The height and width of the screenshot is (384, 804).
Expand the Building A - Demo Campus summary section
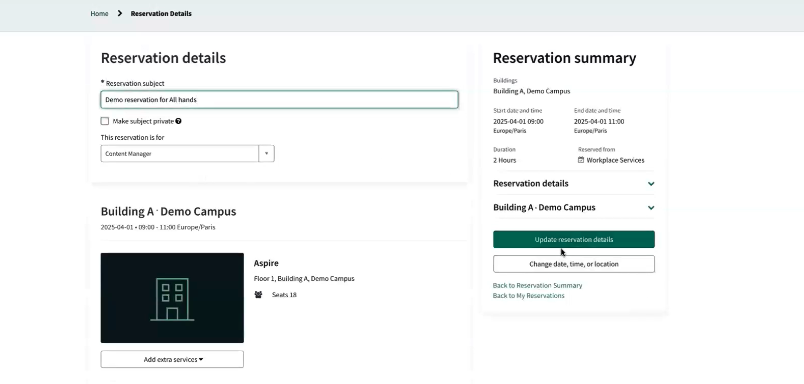[574, 208]
